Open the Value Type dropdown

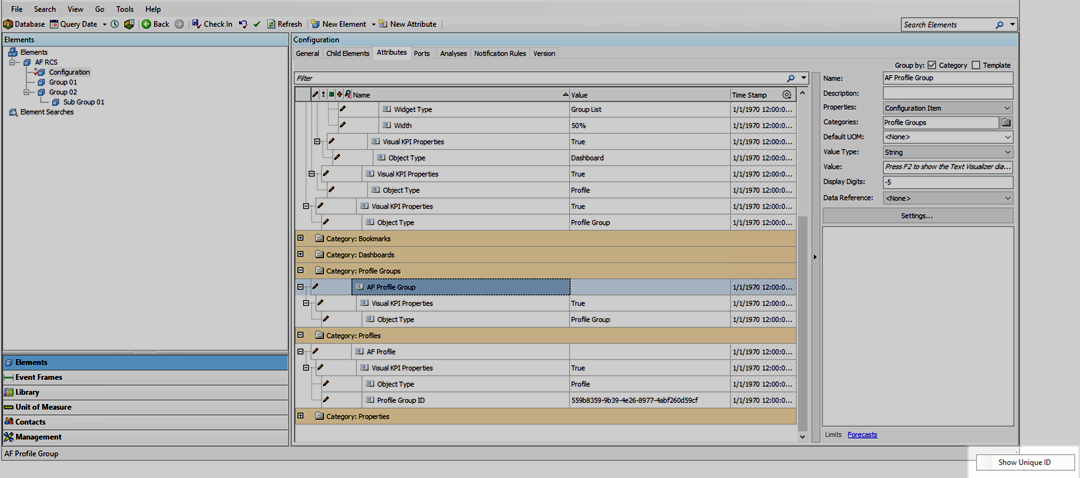pyautogui.click(x=1006, y=152)
